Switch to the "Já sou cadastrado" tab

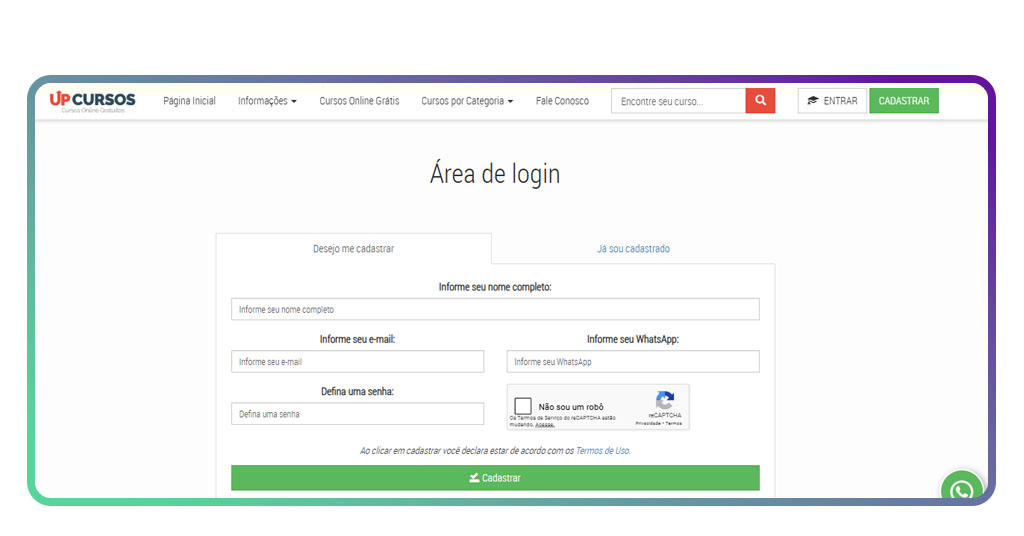point(633,249)
